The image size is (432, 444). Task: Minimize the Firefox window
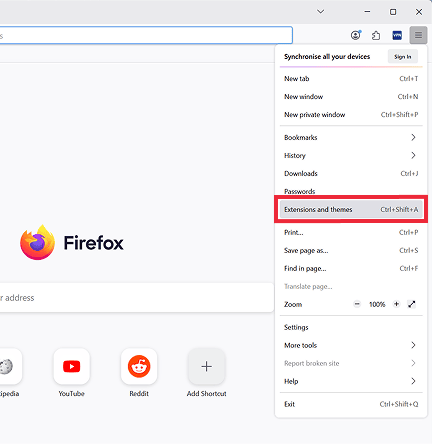[x=367, y=12]
